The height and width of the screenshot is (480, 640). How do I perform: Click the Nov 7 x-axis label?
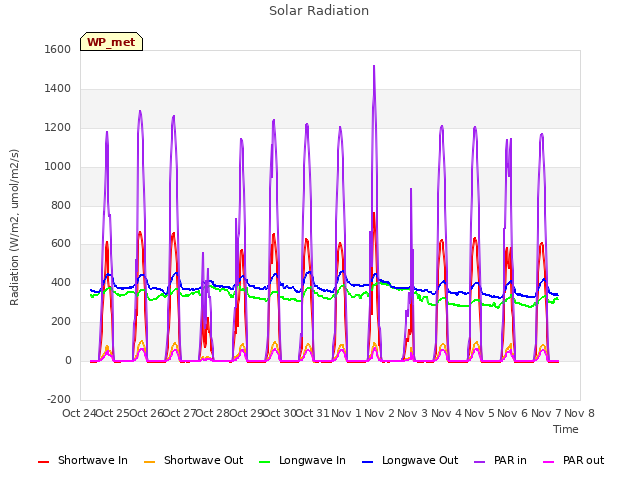tap(546, 413)
